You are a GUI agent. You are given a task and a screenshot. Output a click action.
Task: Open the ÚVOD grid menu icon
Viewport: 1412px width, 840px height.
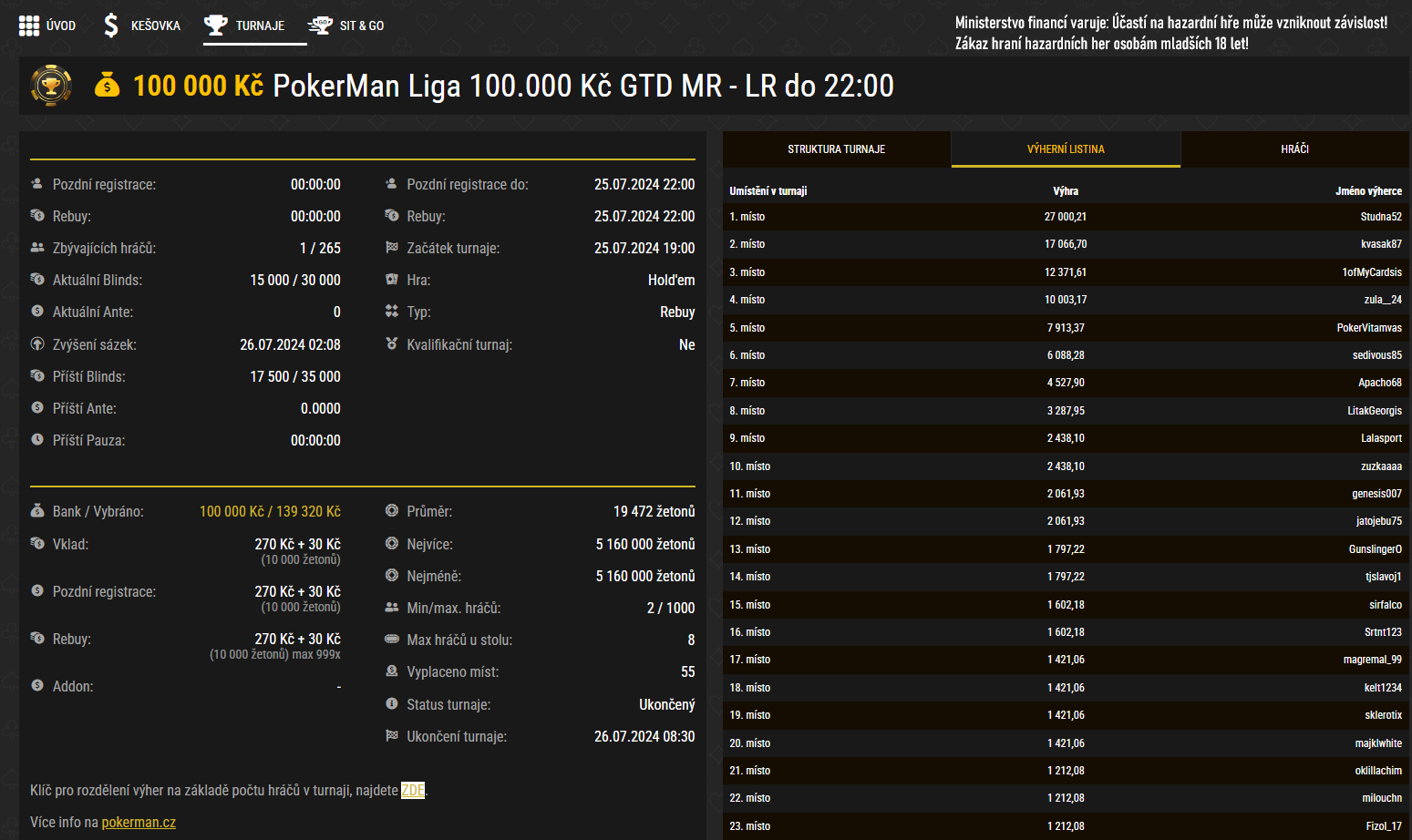pos(29,26)
